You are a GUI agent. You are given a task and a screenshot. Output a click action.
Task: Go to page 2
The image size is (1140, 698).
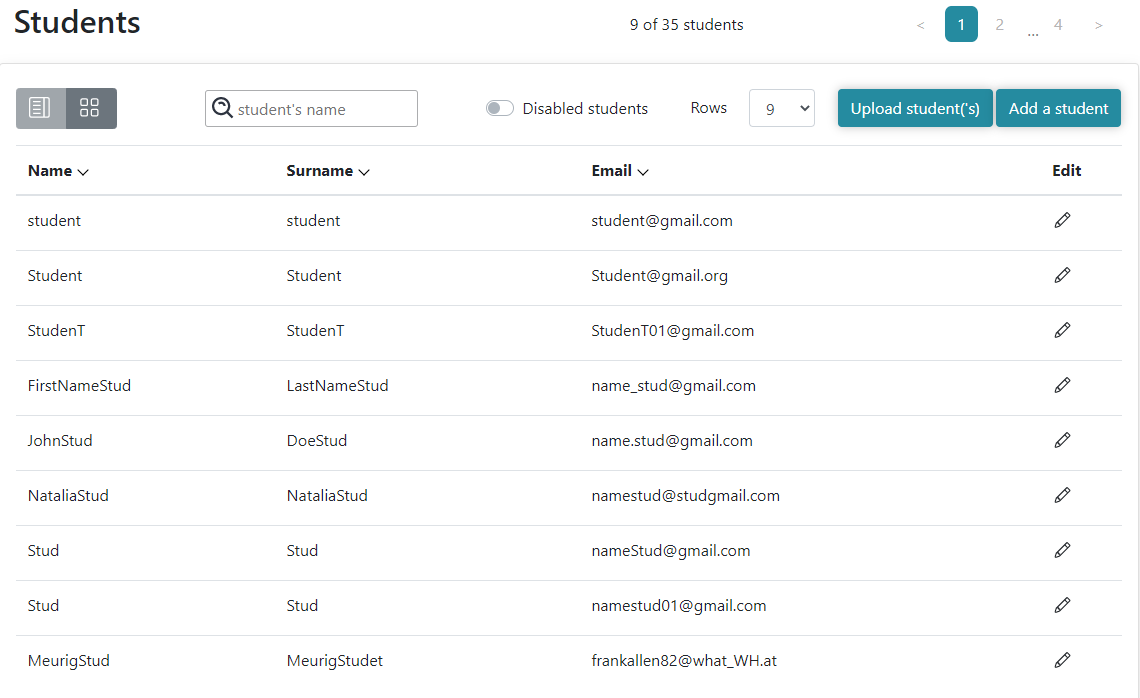(x=1000, y=25)
